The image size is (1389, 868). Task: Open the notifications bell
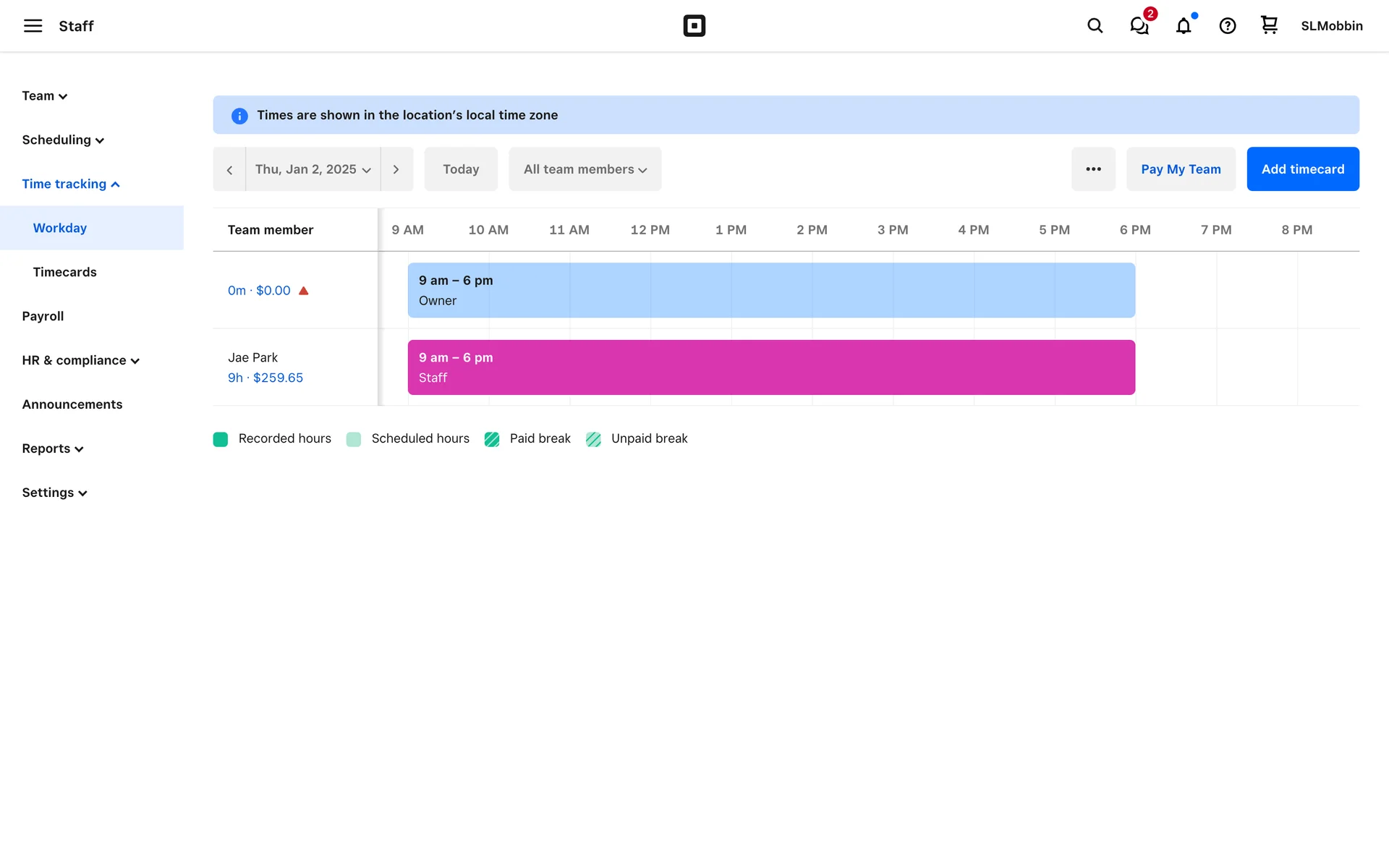(1184, 26)
